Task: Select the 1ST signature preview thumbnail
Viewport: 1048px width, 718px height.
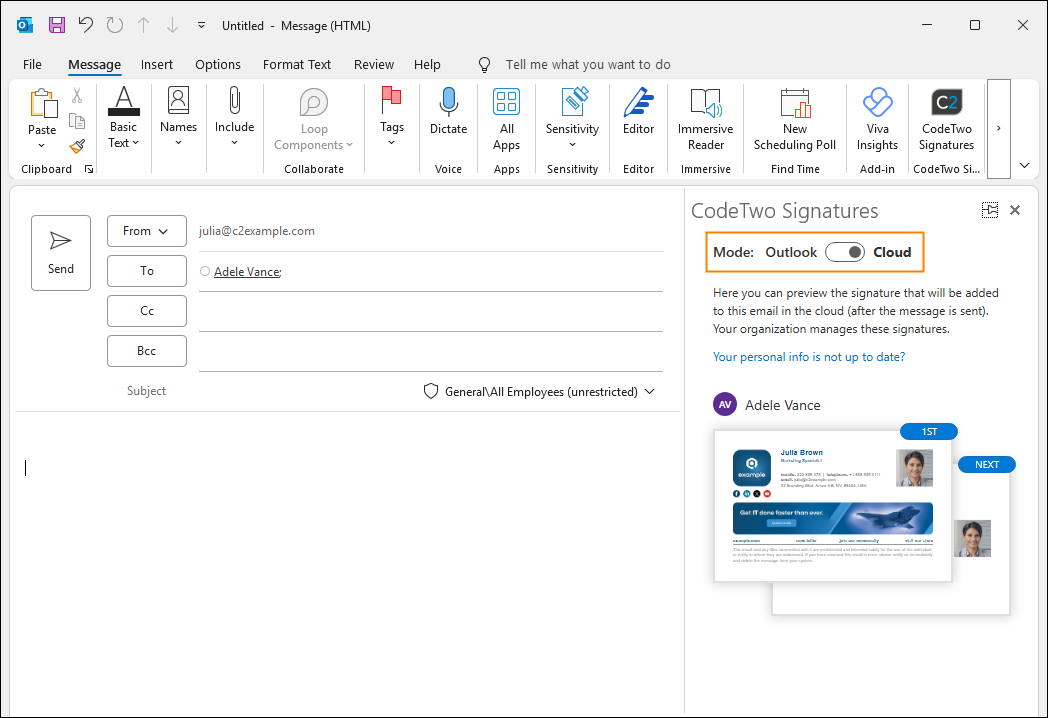Action: tap(833, 506)
